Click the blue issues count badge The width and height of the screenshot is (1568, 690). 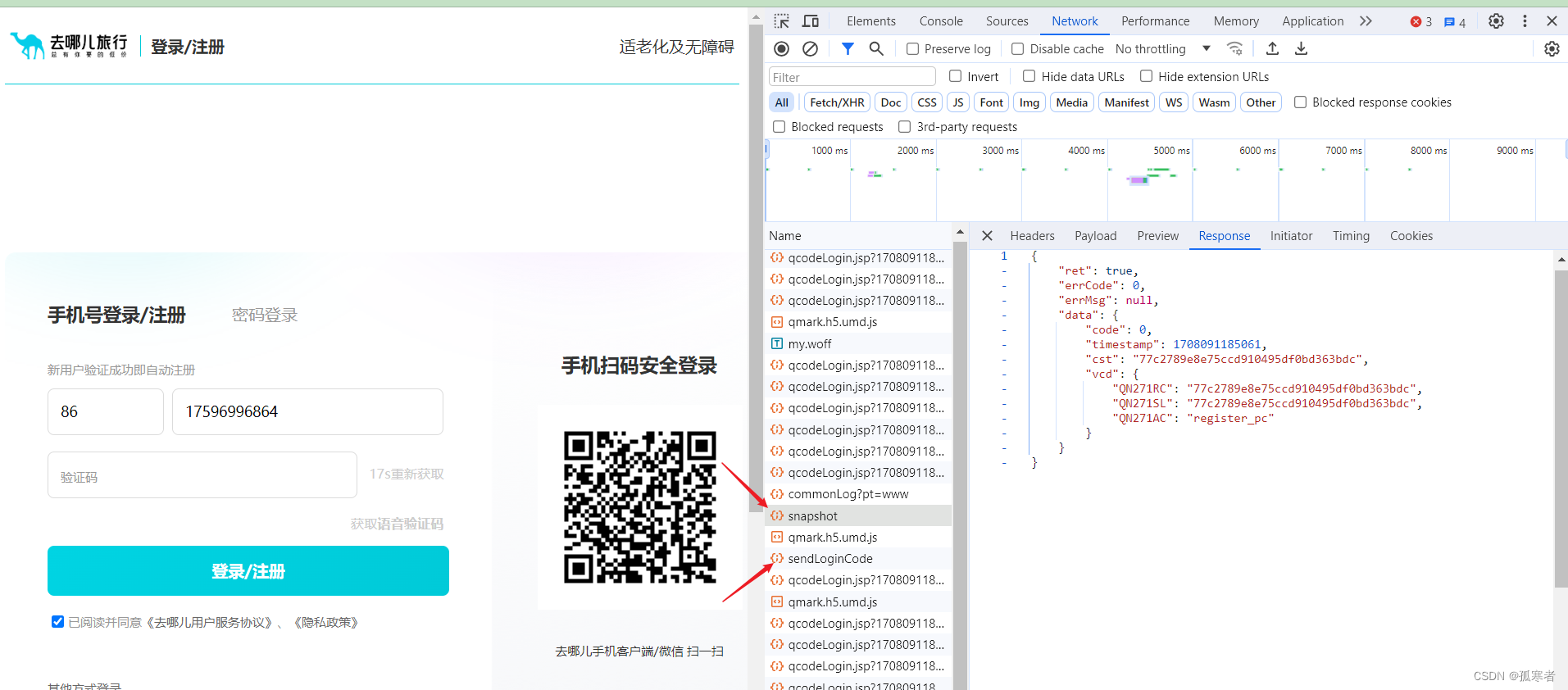[x=1455, y=22]
